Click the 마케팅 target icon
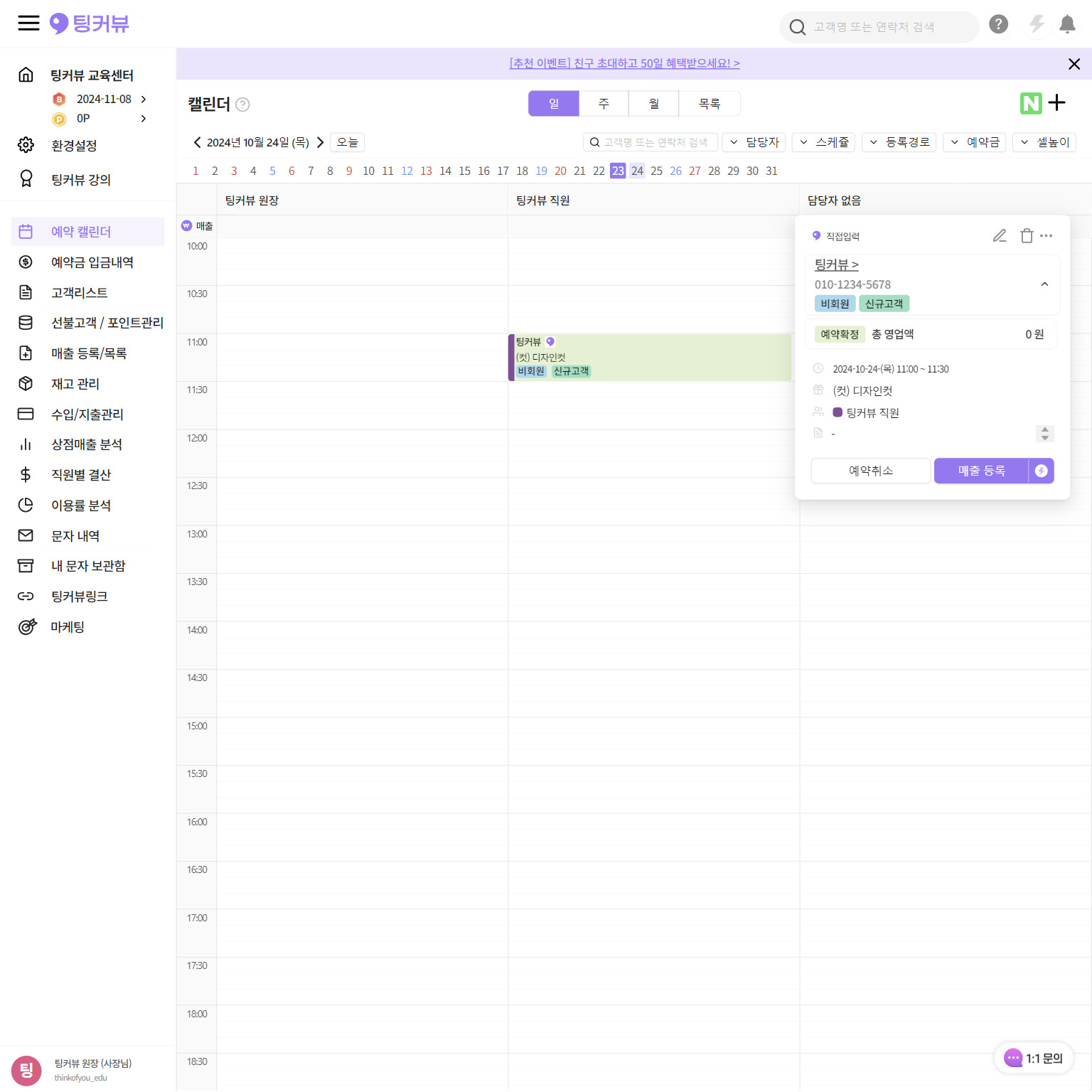1092x1092 pixels. [x=27, y=627]
